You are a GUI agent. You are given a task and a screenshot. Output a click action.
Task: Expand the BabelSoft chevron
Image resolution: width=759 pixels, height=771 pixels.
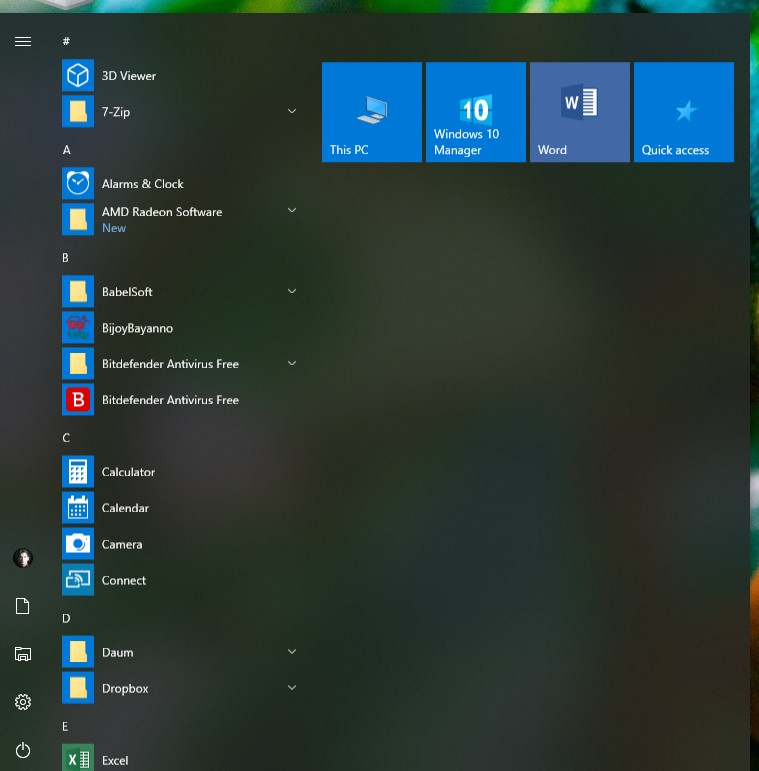292,291
